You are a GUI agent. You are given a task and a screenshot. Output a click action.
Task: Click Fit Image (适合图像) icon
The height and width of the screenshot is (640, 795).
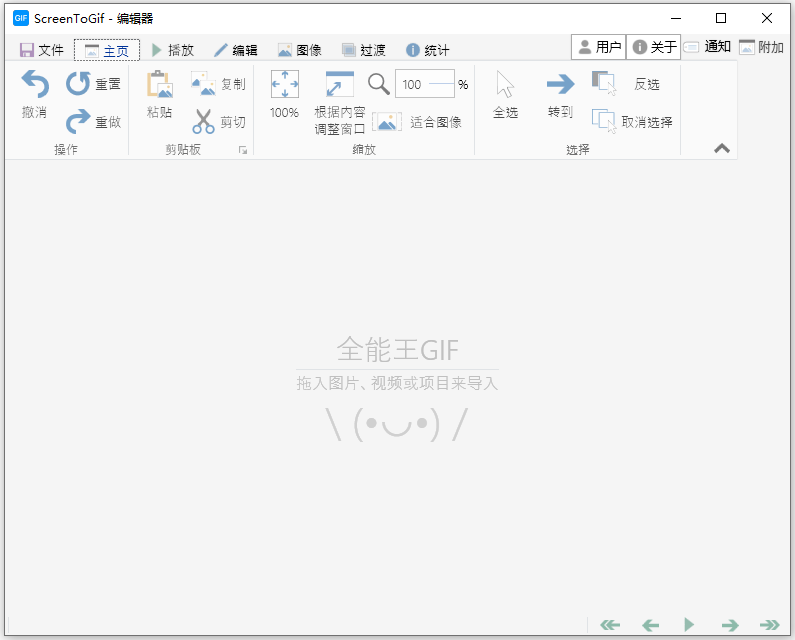click(x=387, y=122)
